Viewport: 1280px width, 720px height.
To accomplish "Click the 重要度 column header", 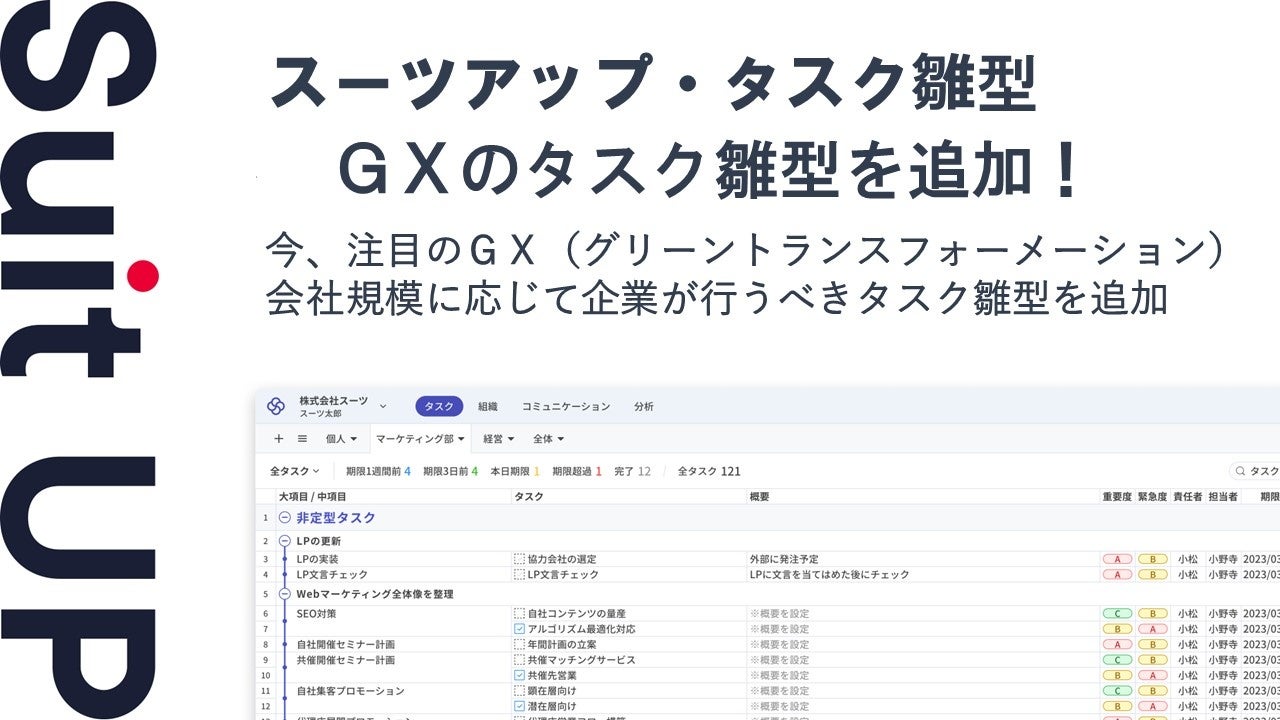I will pyautogui.click(x=1117, y=497).
